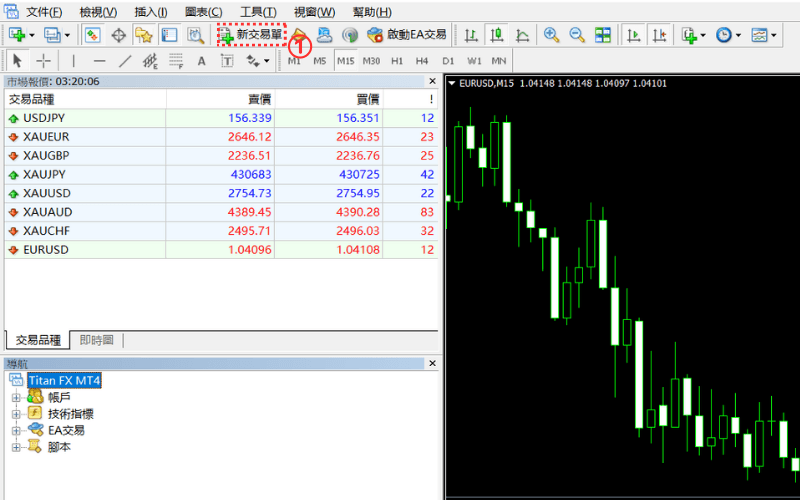The height and width of the screenshot is (500, 800).
Task: Click the zoom out magnifier icon
Action: pyautogui.click(x=577, y=35)
